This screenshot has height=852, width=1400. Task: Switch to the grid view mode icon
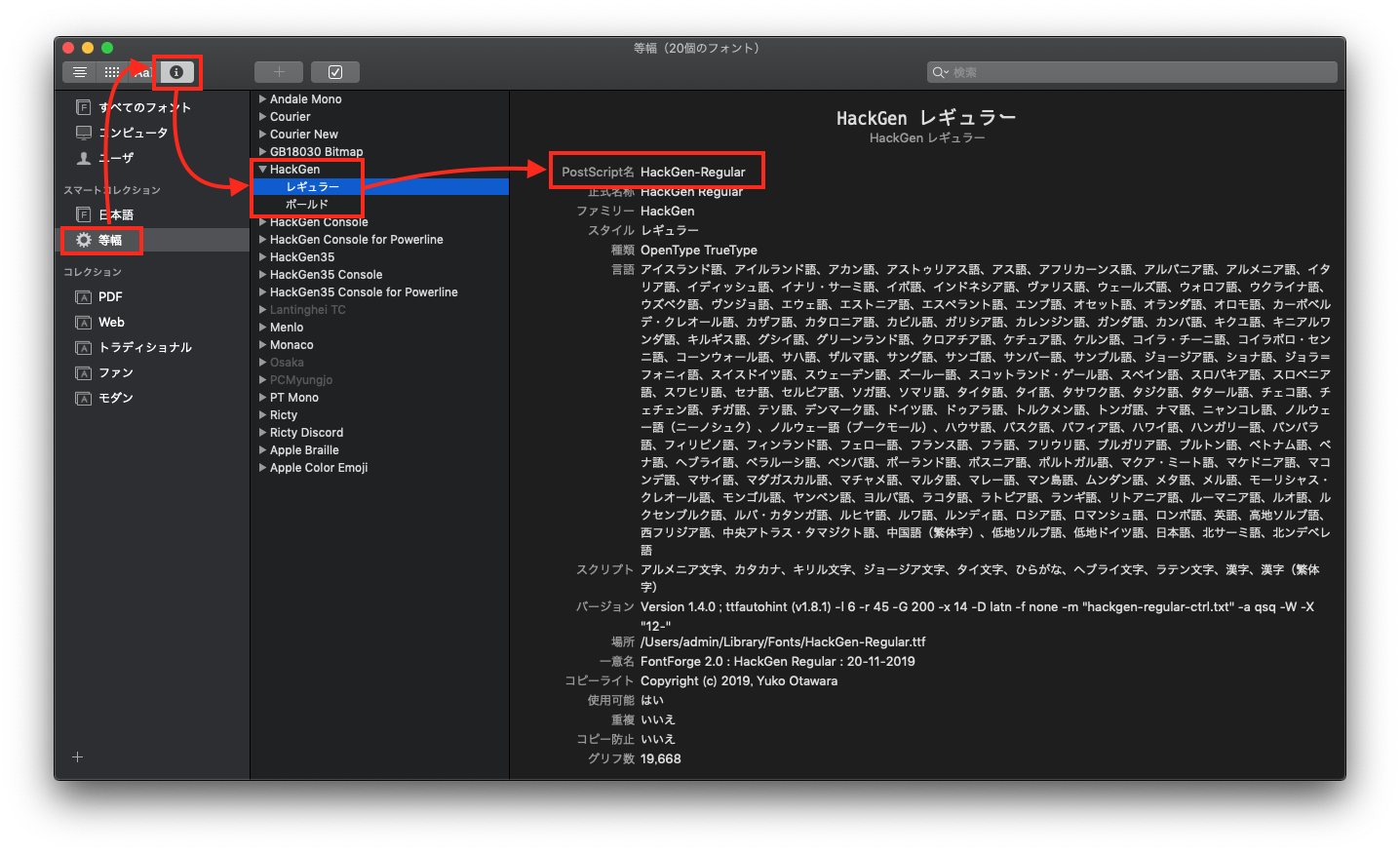[x=112, y=72]
